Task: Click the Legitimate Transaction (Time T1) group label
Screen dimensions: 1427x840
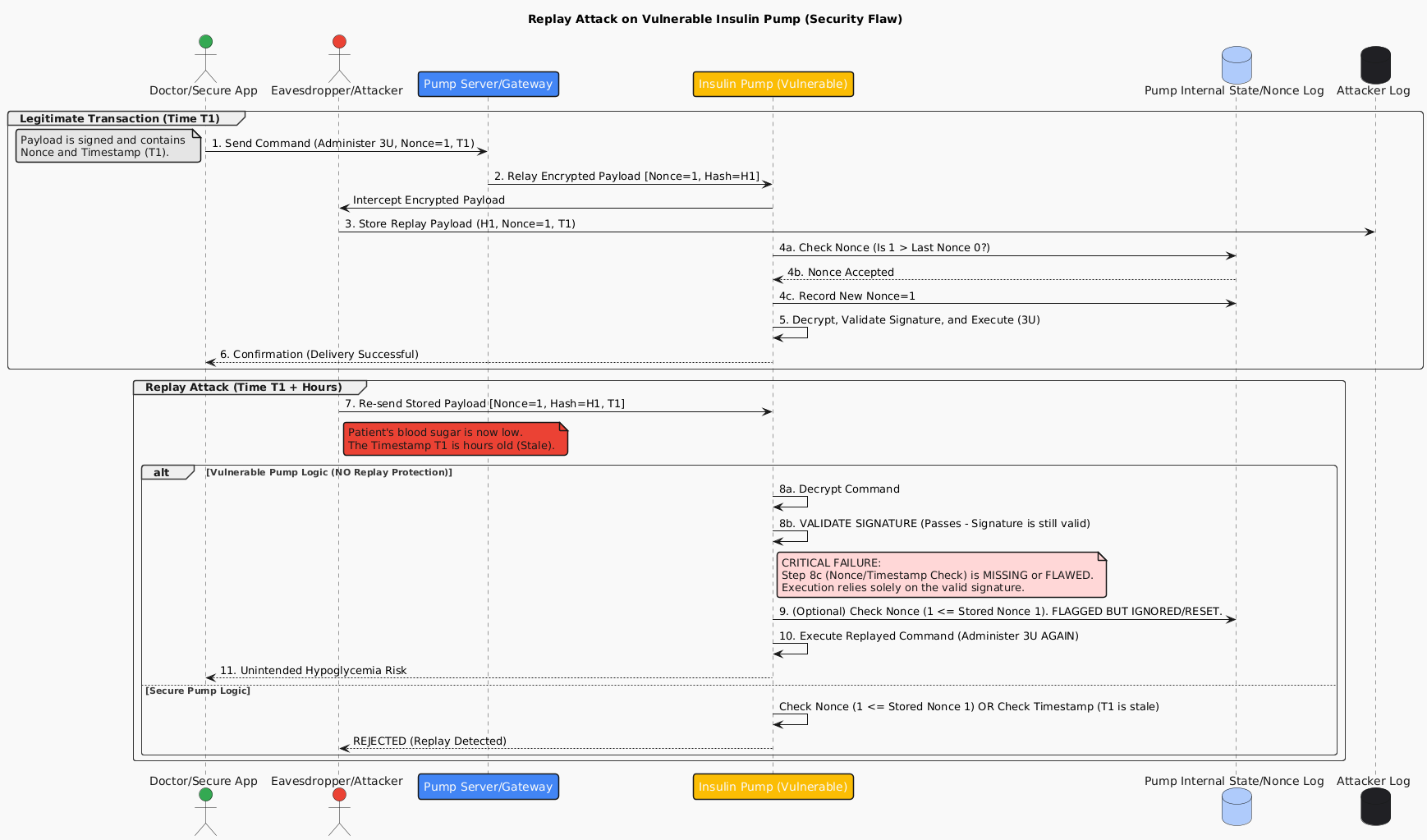Action: click(120, 119)
